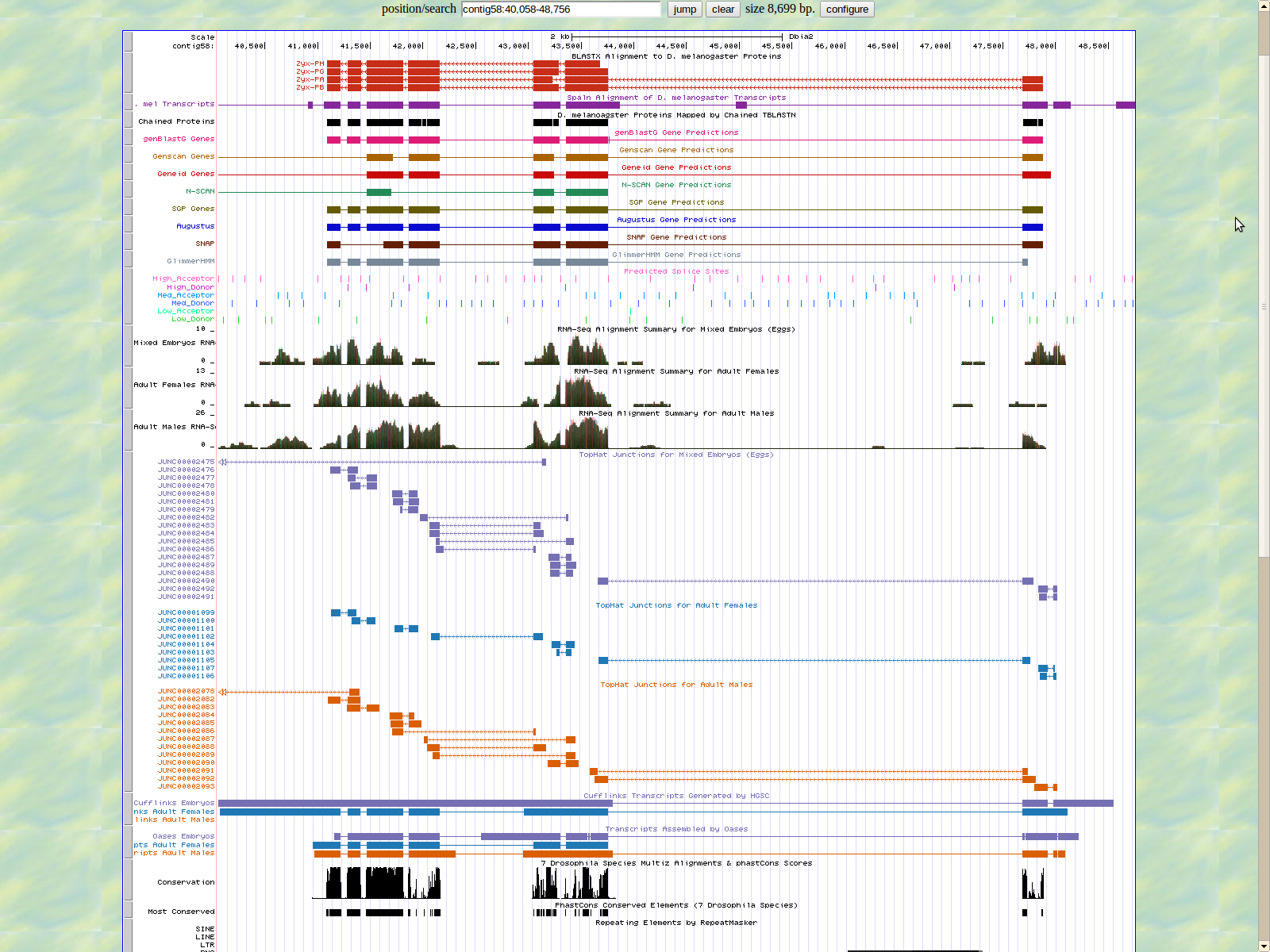Click the Genscan Gene Predictions center title

pyautogui.click(x=676, y=150)
